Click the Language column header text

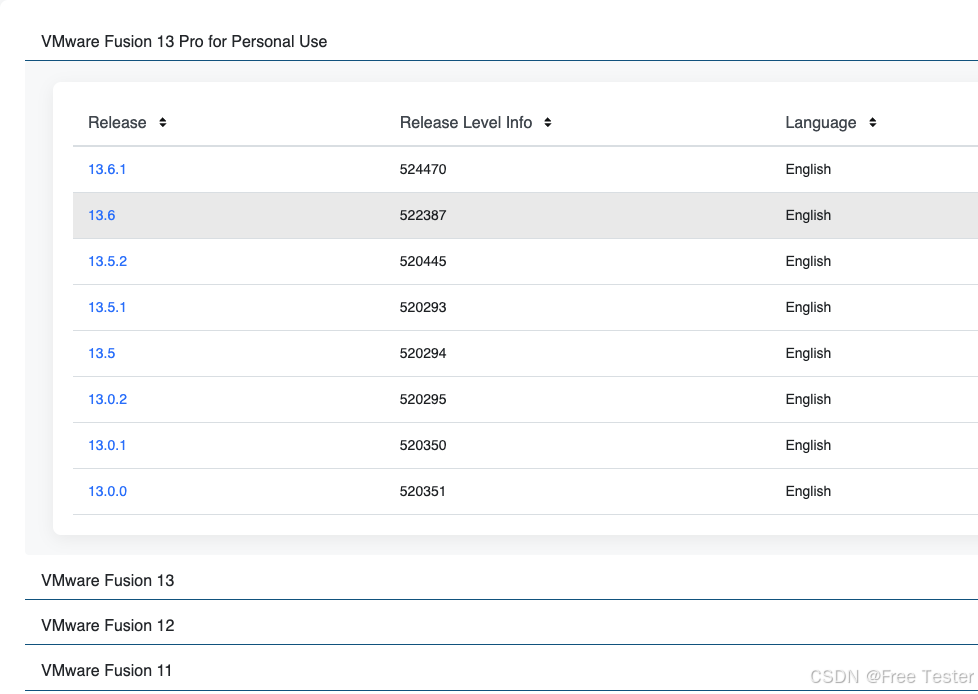pos(820,123)
